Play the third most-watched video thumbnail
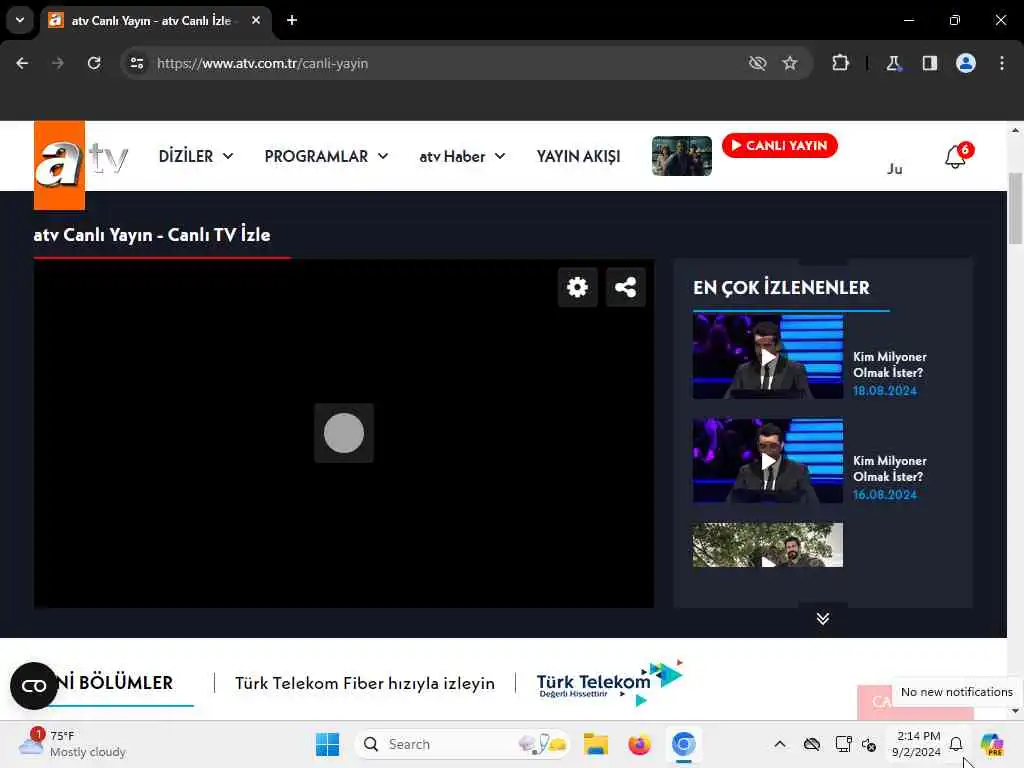Viewport: 1024px width, 768px height. (x=768, y=545)
